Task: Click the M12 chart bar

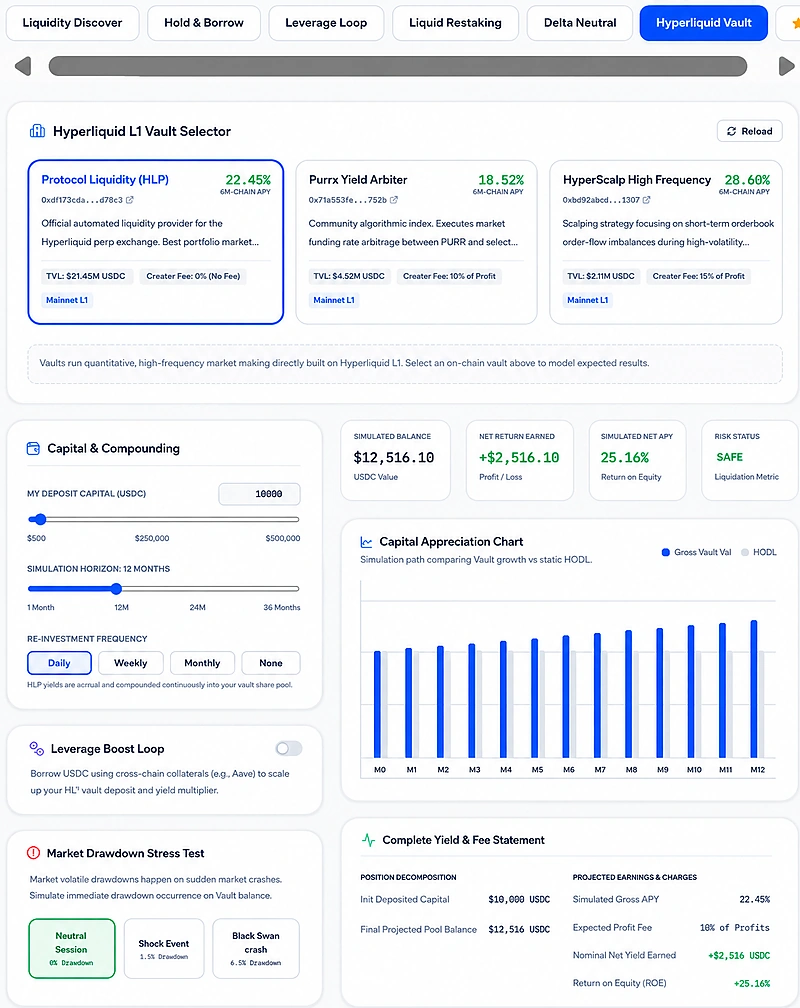Action: pos(754,689)
